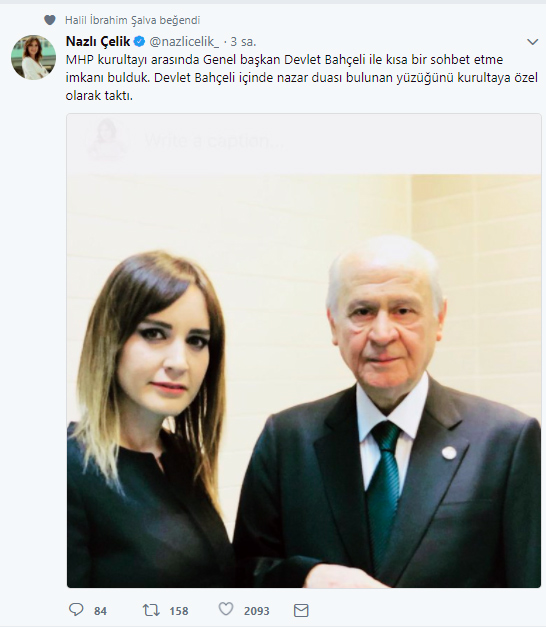This screenshot has width=546, height=629.
Task: Click the tweet text starting 'MHP kurultayı'
Action: [301, 78]
